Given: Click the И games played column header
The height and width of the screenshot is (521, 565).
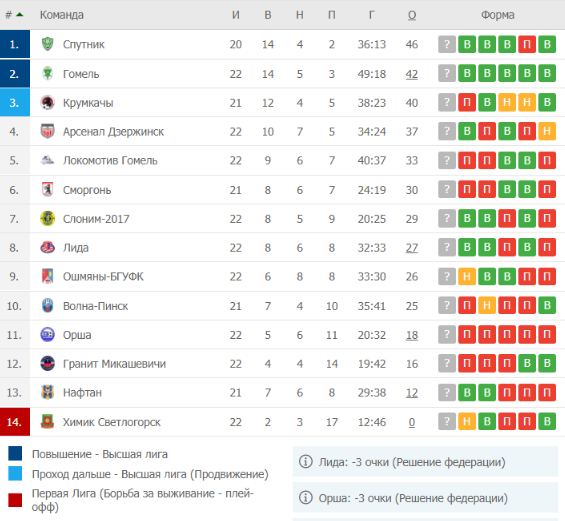Looking at the screenshot, I should click(236, 15).
